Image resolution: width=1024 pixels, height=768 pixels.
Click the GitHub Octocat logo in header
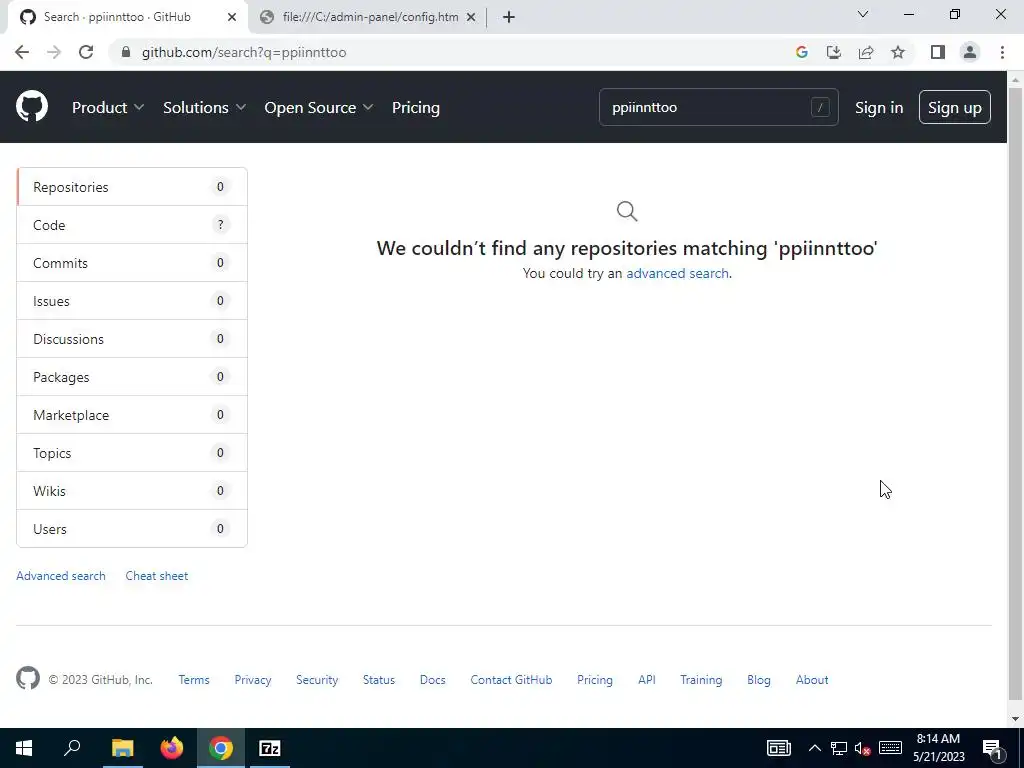[32, 107]
